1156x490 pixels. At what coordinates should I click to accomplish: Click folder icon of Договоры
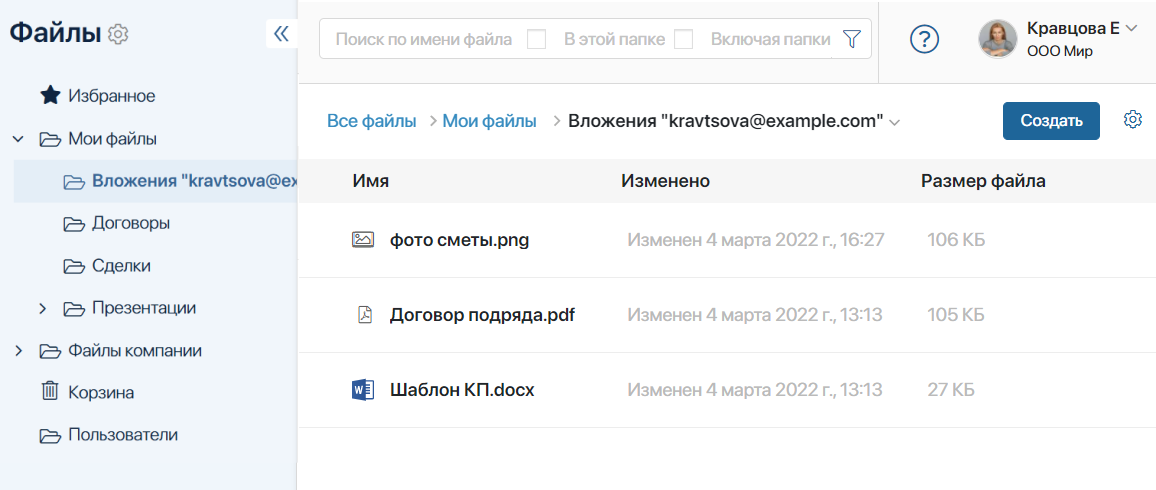tap(73, 223)
